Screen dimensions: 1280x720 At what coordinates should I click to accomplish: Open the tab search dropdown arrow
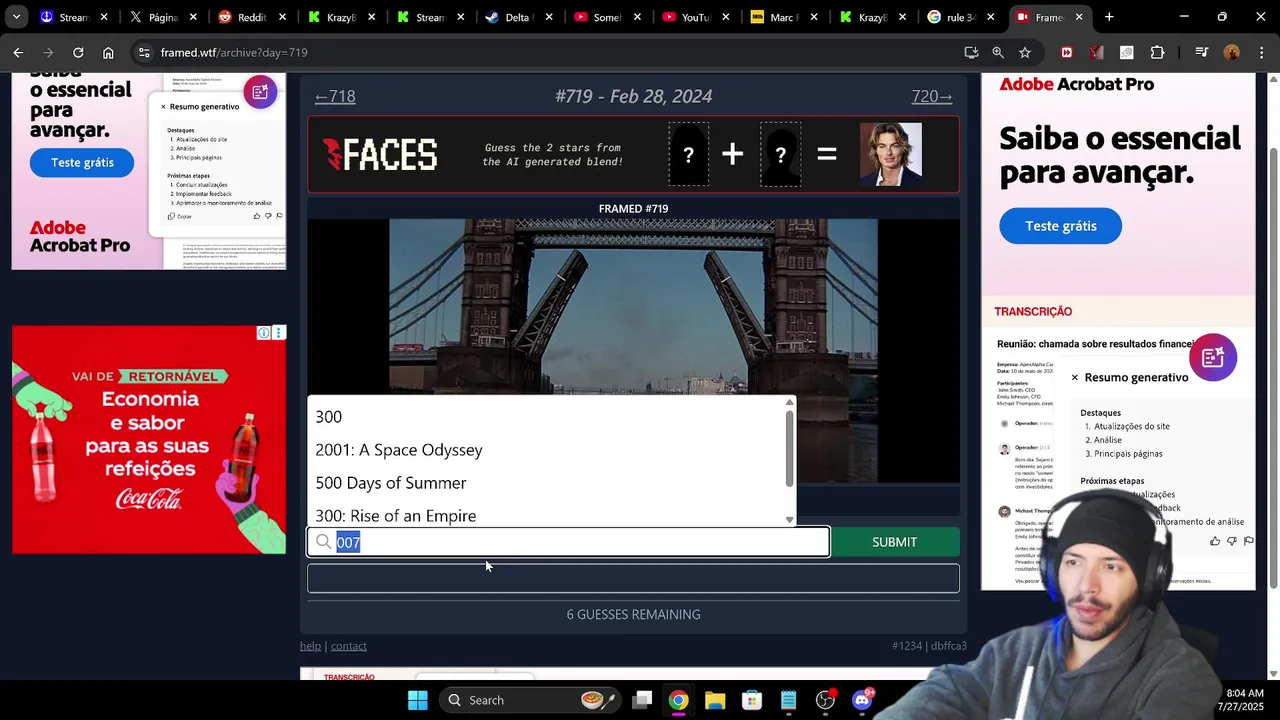coord(16,17)
